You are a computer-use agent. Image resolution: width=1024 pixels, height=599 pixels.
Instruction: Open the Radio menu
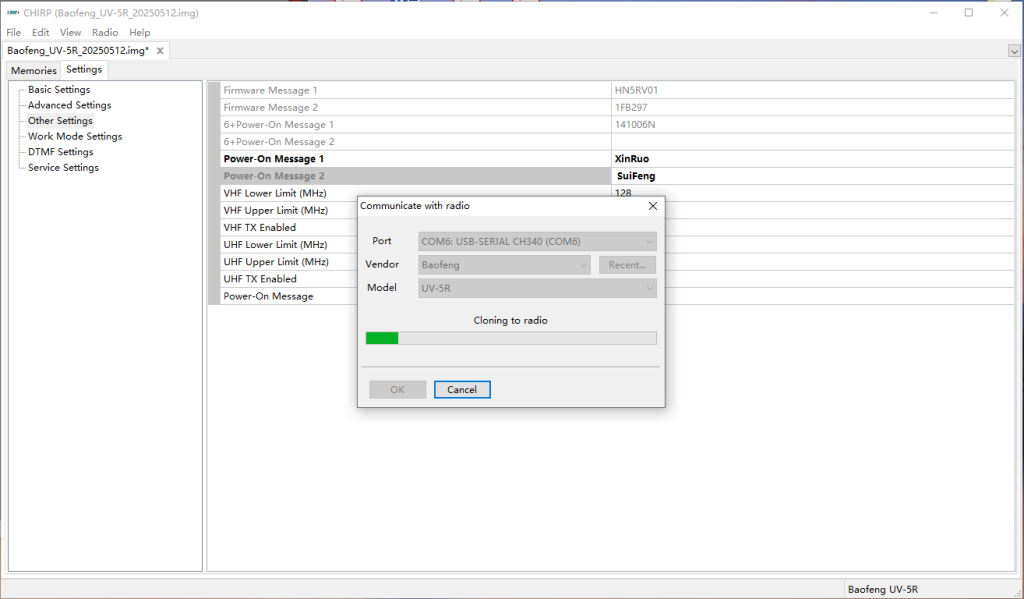point(105,33)
